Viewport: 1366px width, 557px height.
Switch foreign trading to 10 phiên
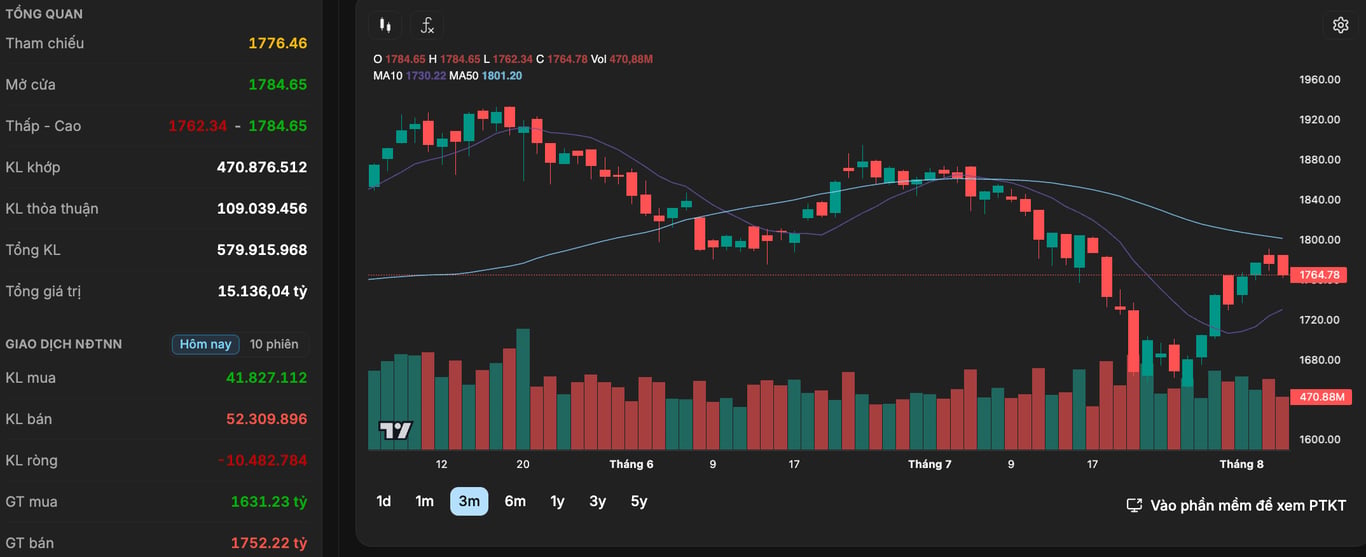(274, 344)
